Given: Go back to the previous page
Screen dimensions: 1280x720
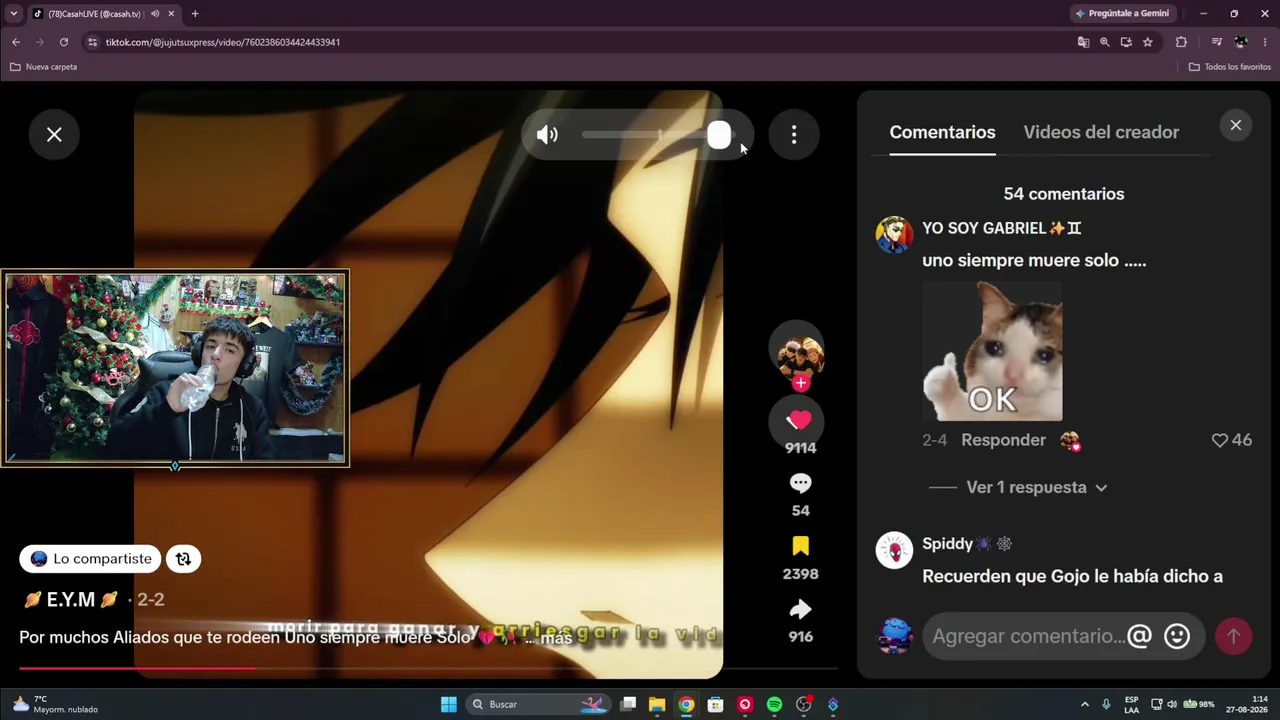Looking at the screenshot, I should coord(16,42).
